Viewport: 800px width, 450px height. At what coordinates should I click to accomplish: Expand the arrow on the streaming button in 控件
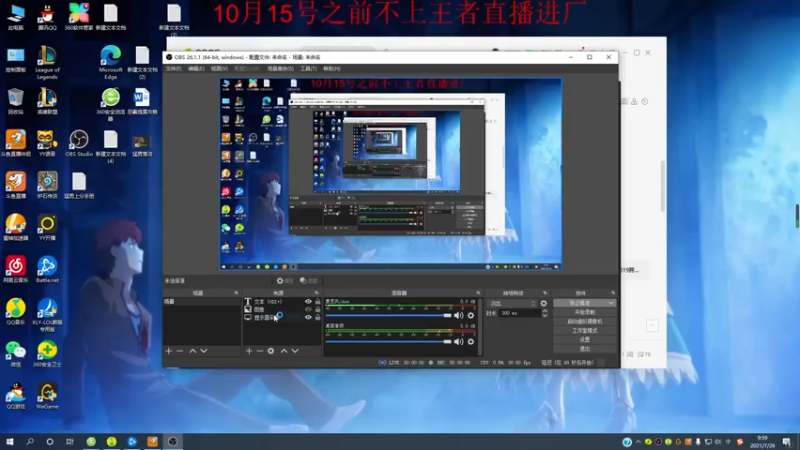(x=611, y=303)
